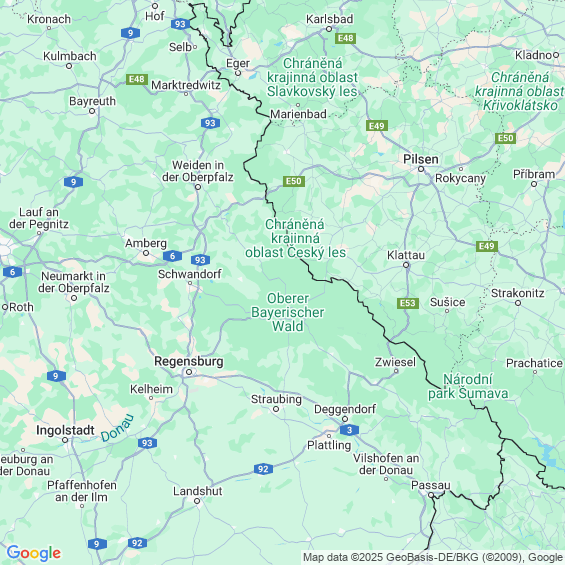Image resolution: width=565 pixels, height=565 pixels.
Task: Click the E53 road shield south of Klattau
Action: (x=408, y=303)
